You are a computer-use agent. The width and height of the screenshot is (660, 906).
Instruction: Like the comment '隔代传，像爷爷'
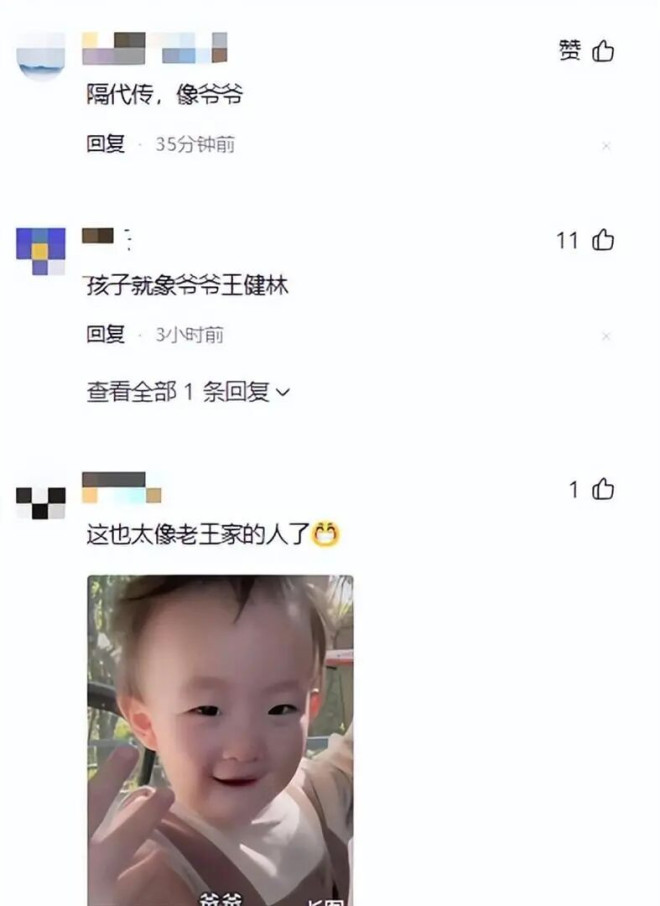click(x=603, y=51)
